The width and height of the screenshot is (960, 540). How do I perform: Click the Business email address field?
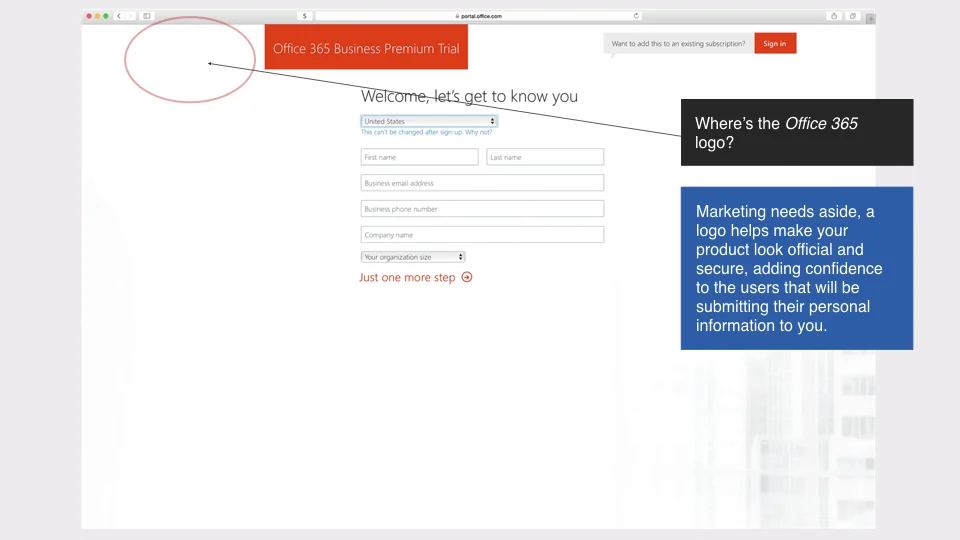(482, 182)
